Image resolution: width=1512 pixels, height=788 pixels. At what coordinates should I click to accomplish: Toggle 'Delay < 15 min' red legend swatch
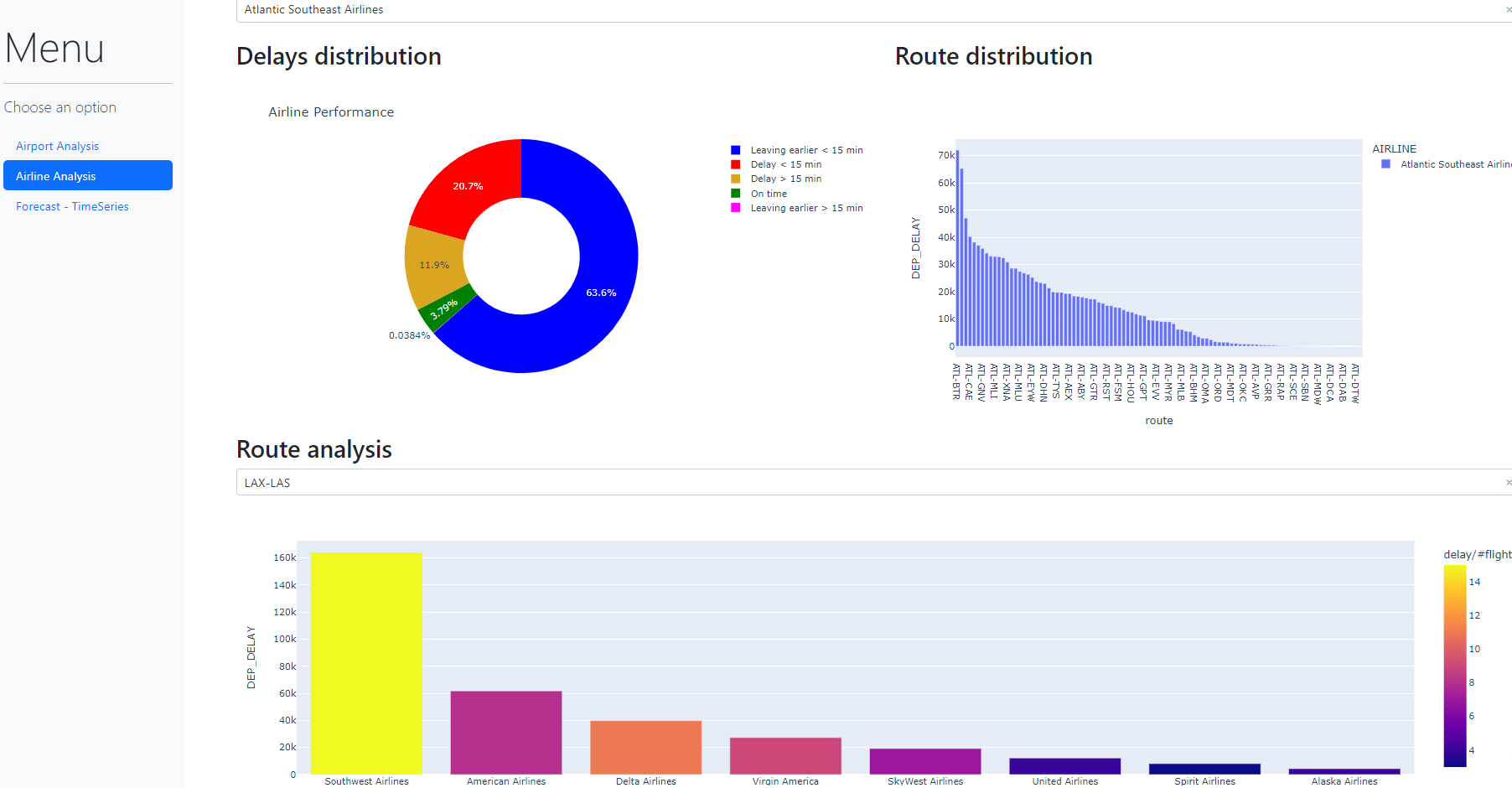pos(736,164)
